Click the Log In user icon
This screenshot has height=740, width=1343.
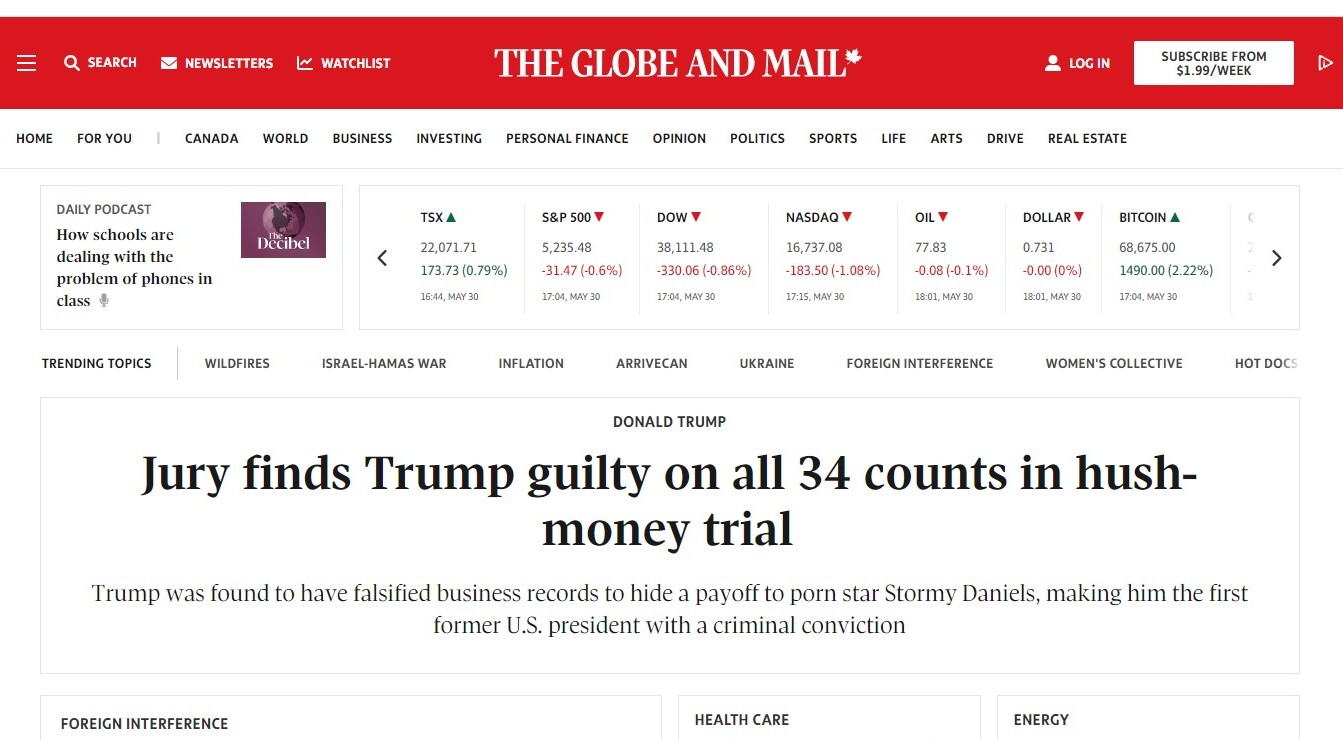coord(1053,63)
